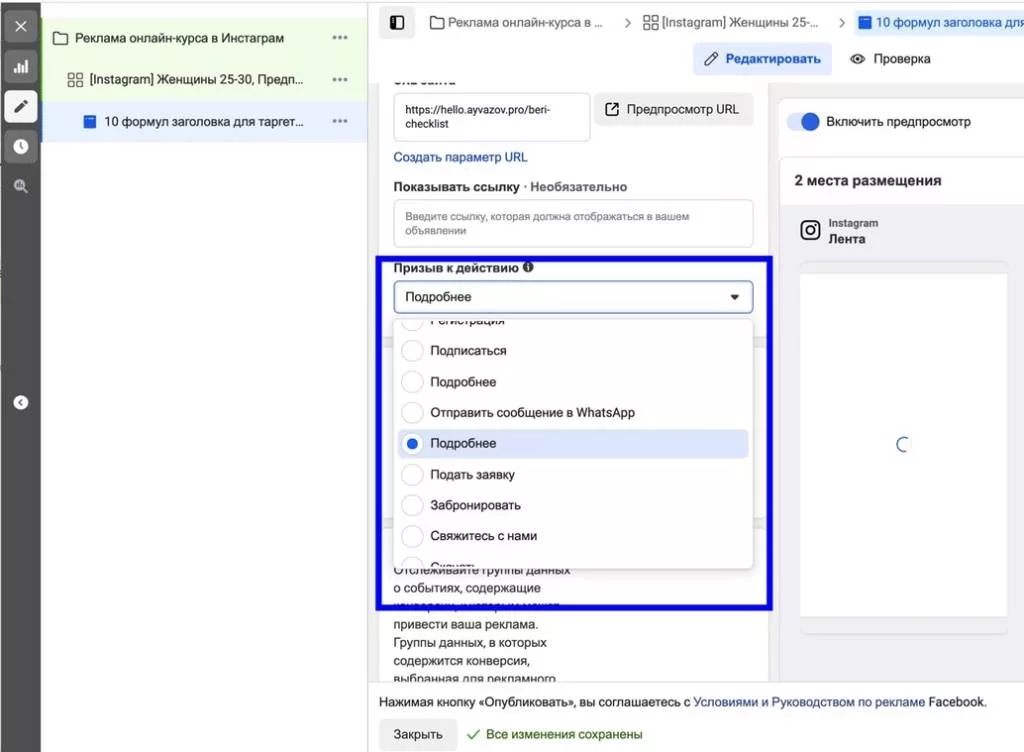This screenshot has width=1024, height=752.
Task: Open the bar chart icon in sidebar
Action: tap(21, 67)
